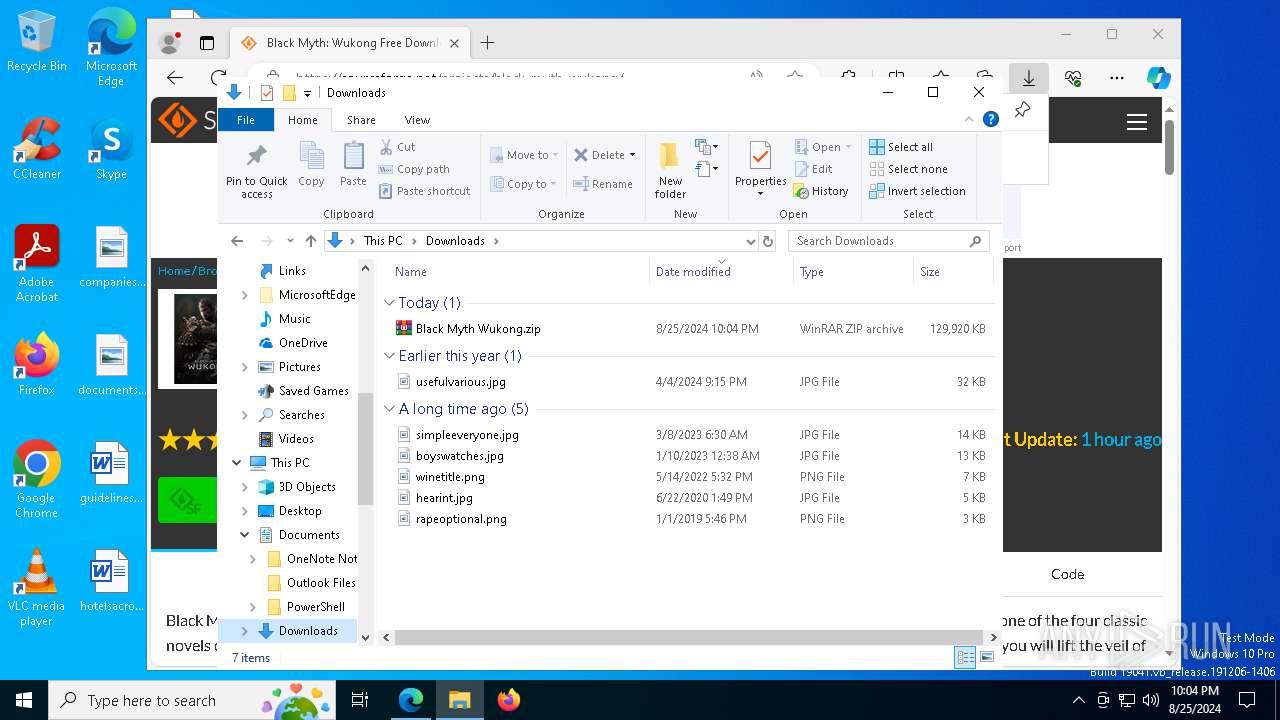1280x720 pixels.
Task: Open Firefox from the taskbar
Action: (508, 700)
